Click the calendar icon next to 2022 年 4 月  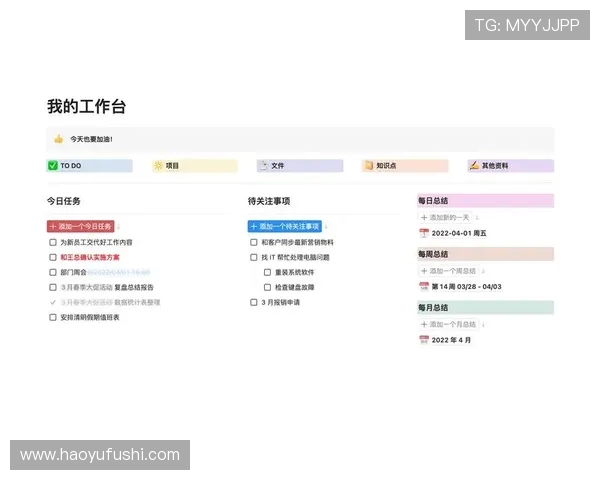(424, 340)
